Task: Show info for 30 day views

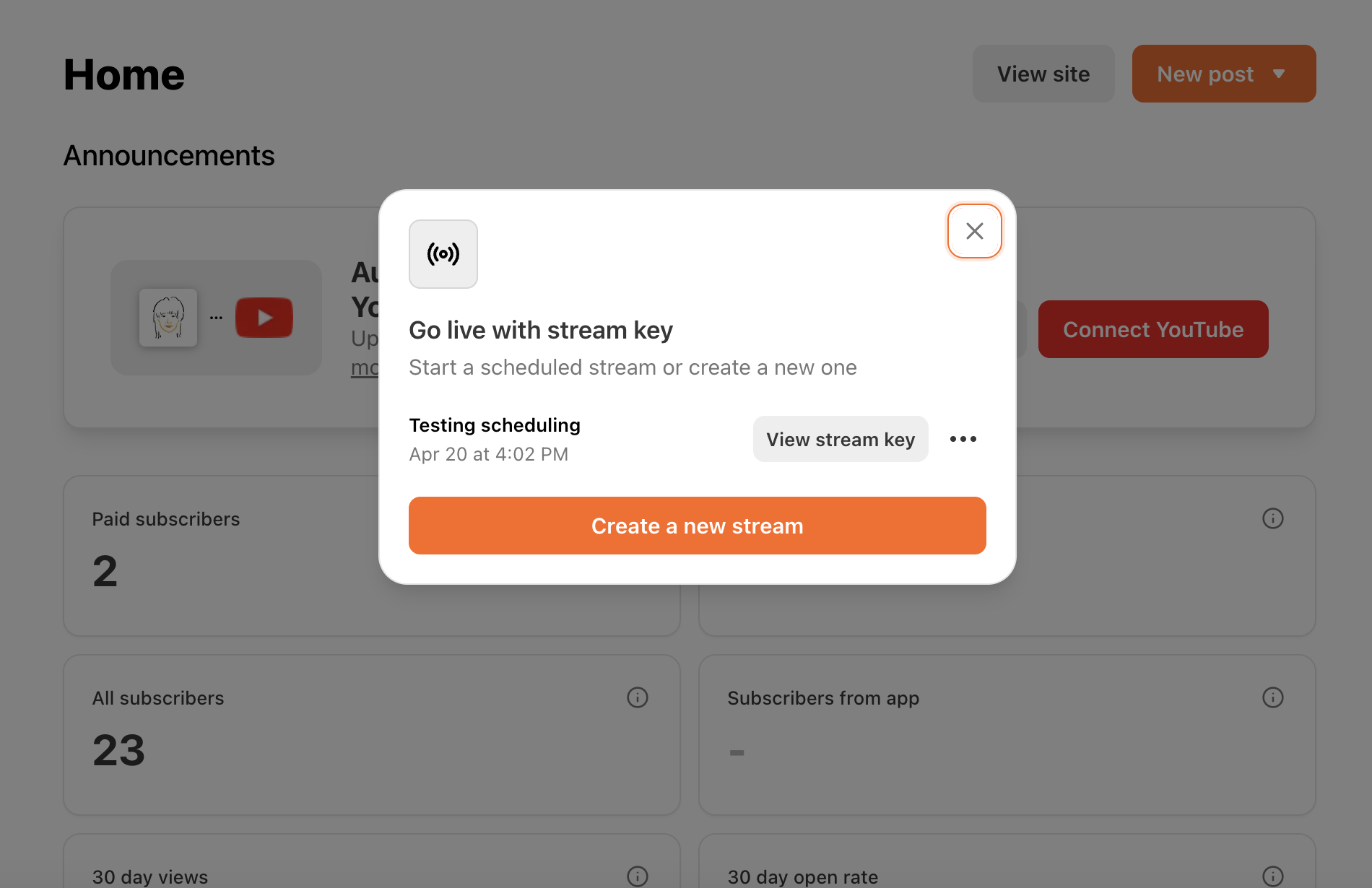Action: click(x=638, y=876)
